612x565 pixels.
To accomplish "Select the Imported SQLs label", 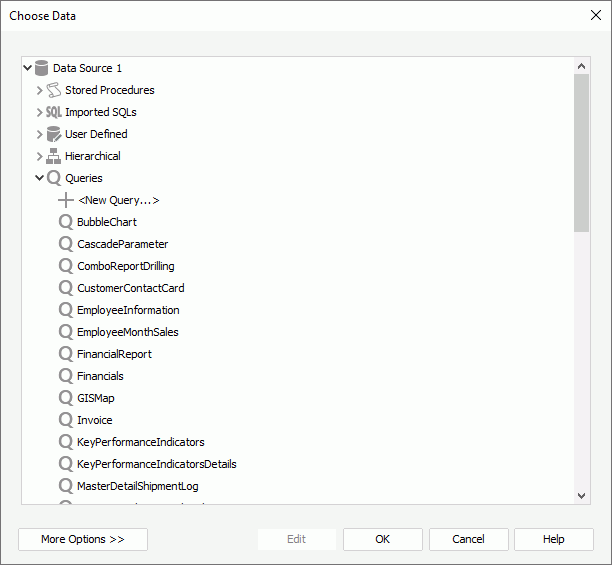I will [101, 112].
